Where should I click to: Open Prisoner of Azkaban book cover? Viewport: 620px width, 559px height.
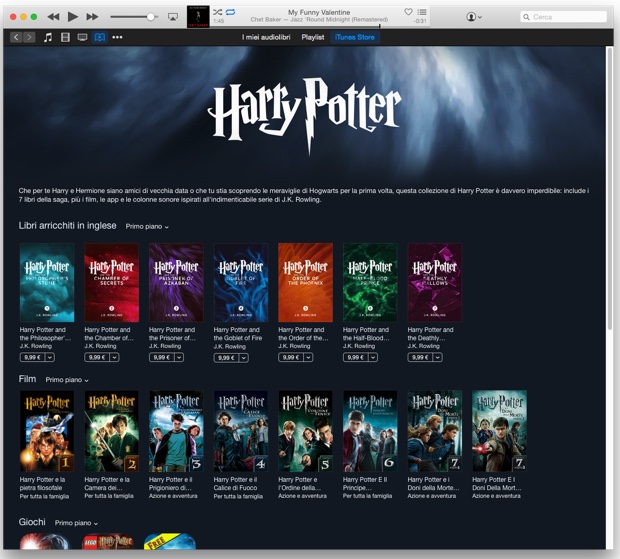point(176,283)
